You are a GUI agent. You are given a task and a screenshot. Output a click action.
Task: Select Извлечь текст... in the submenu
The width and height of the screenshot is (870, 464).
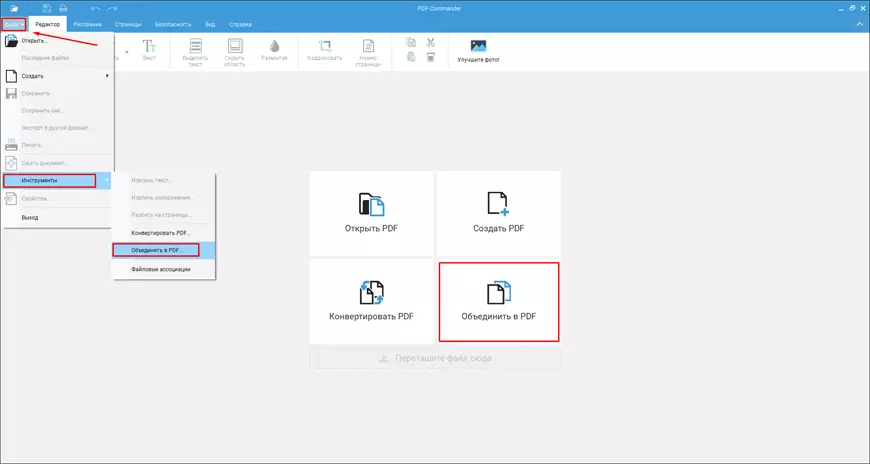coord(163,180)
